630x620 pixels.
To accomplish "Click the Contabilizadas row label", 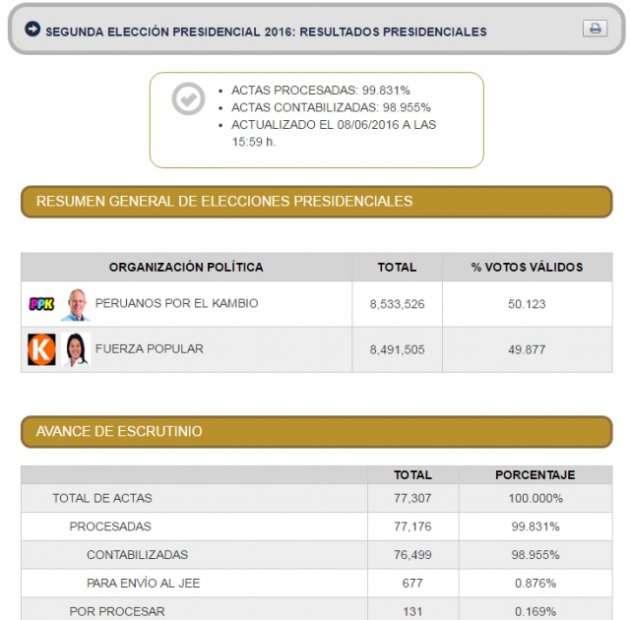I will click(137, 555).
